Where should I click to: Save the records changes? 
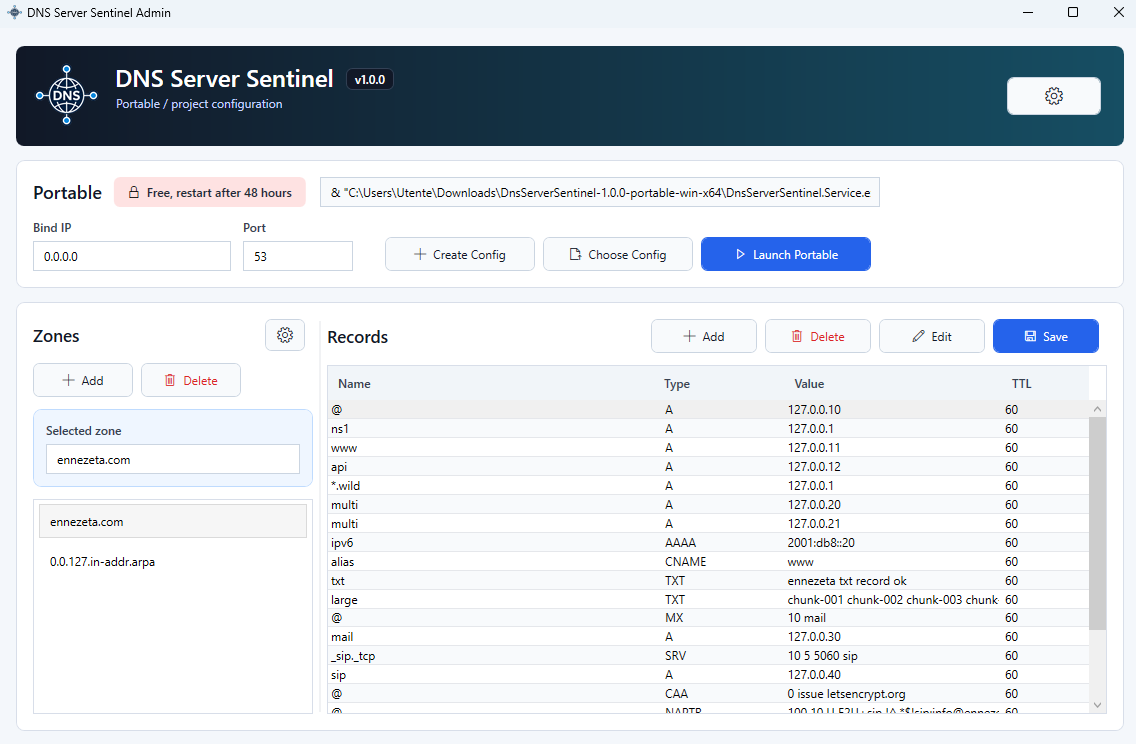pos(1045,336)
